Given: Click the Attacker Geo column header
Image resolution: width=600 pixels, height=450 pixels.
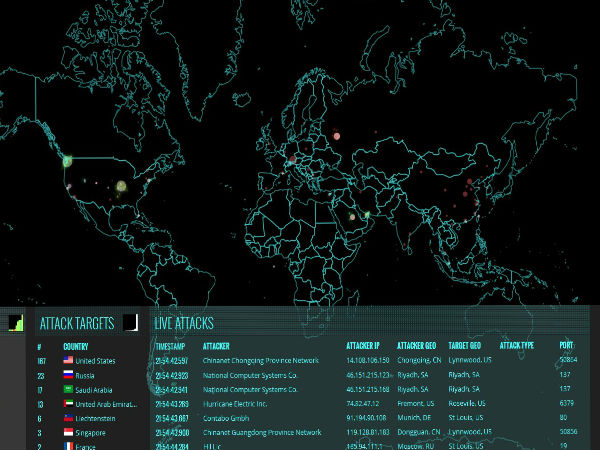Looking at the screenshot, I should point(416,345).
